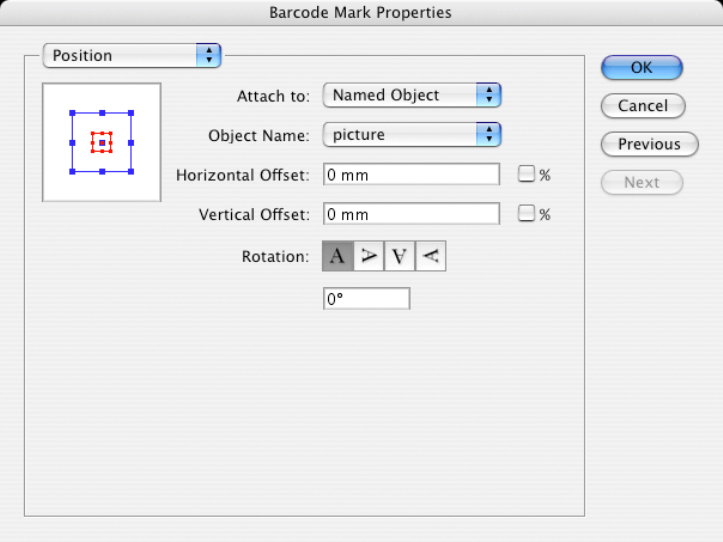Click the top-left blue anchor point in preview
Image resolution: width=723 pixels, height=542 pixels.
[72, 113]
